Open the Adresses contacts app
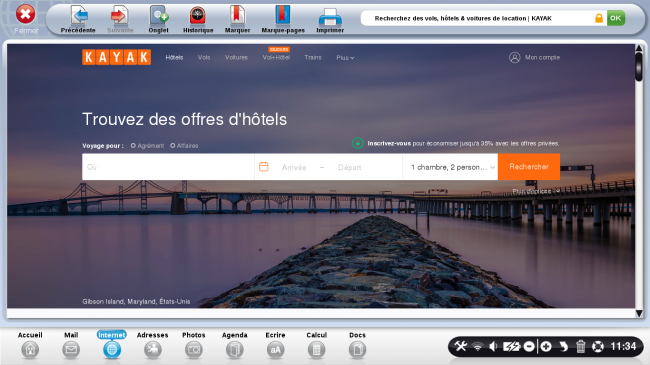Screen dimensions: 650x365 click(x=153, y=345)
